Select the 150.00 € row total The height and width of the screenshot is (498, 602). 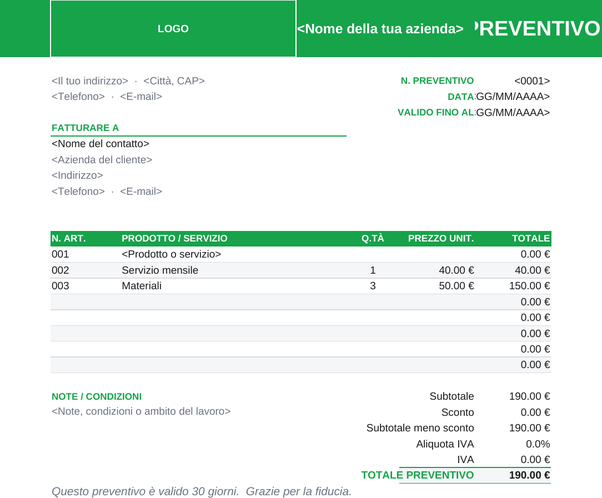click(x=529, y=286)
